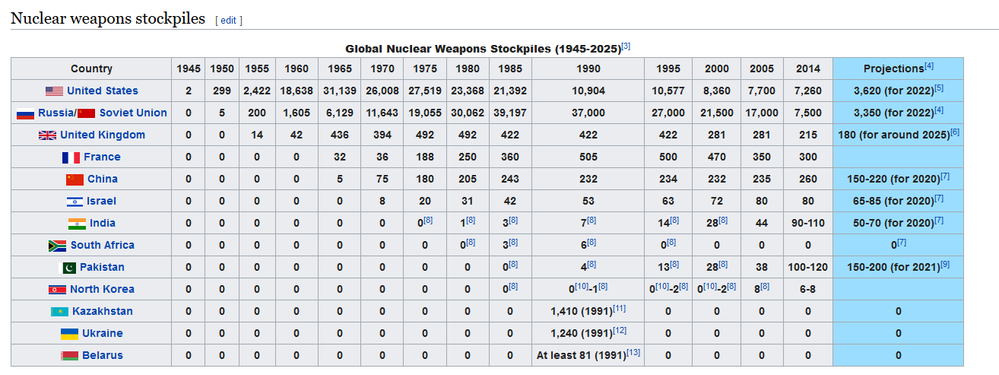Viewport: 999px width, 375px height.
Task: Select the value 90-110 in India row
Action: pos(808,223)
